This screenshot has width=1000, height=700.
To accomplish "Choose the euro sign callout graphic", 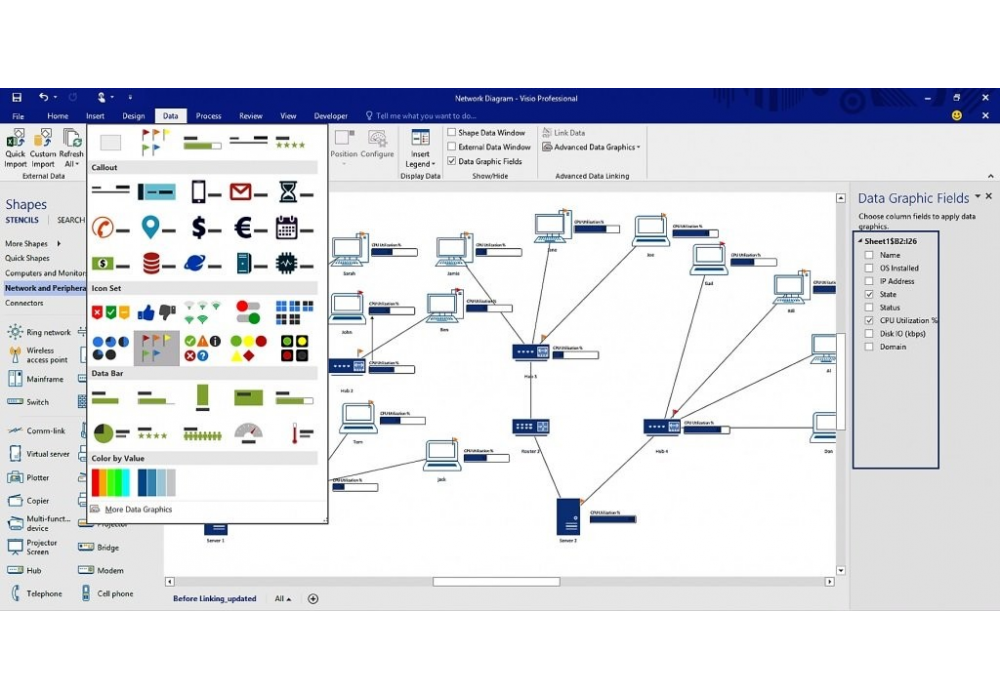I will tap(248, 228).
